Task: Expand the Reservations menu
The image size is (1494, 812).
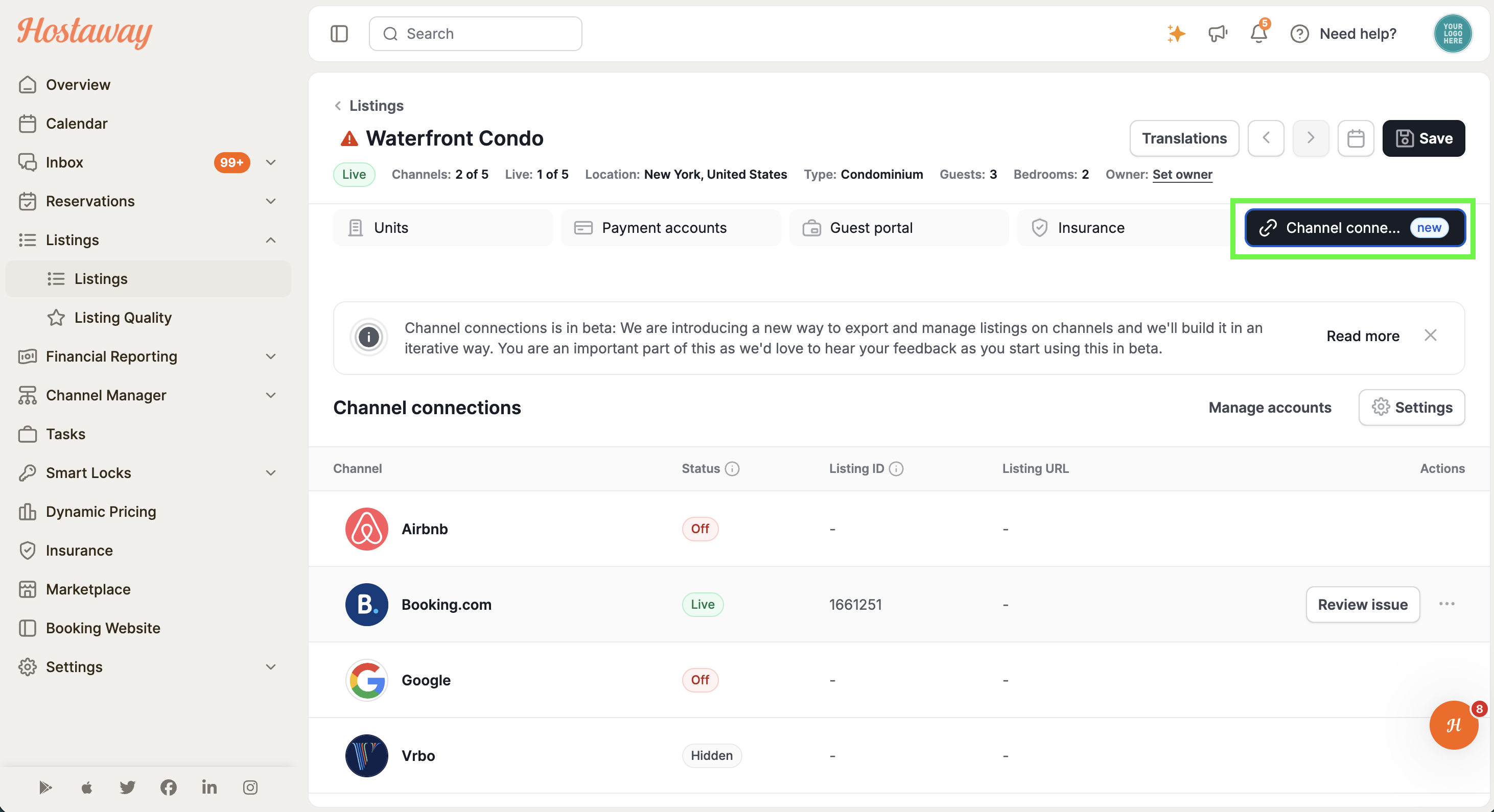Action: point(270,201)
